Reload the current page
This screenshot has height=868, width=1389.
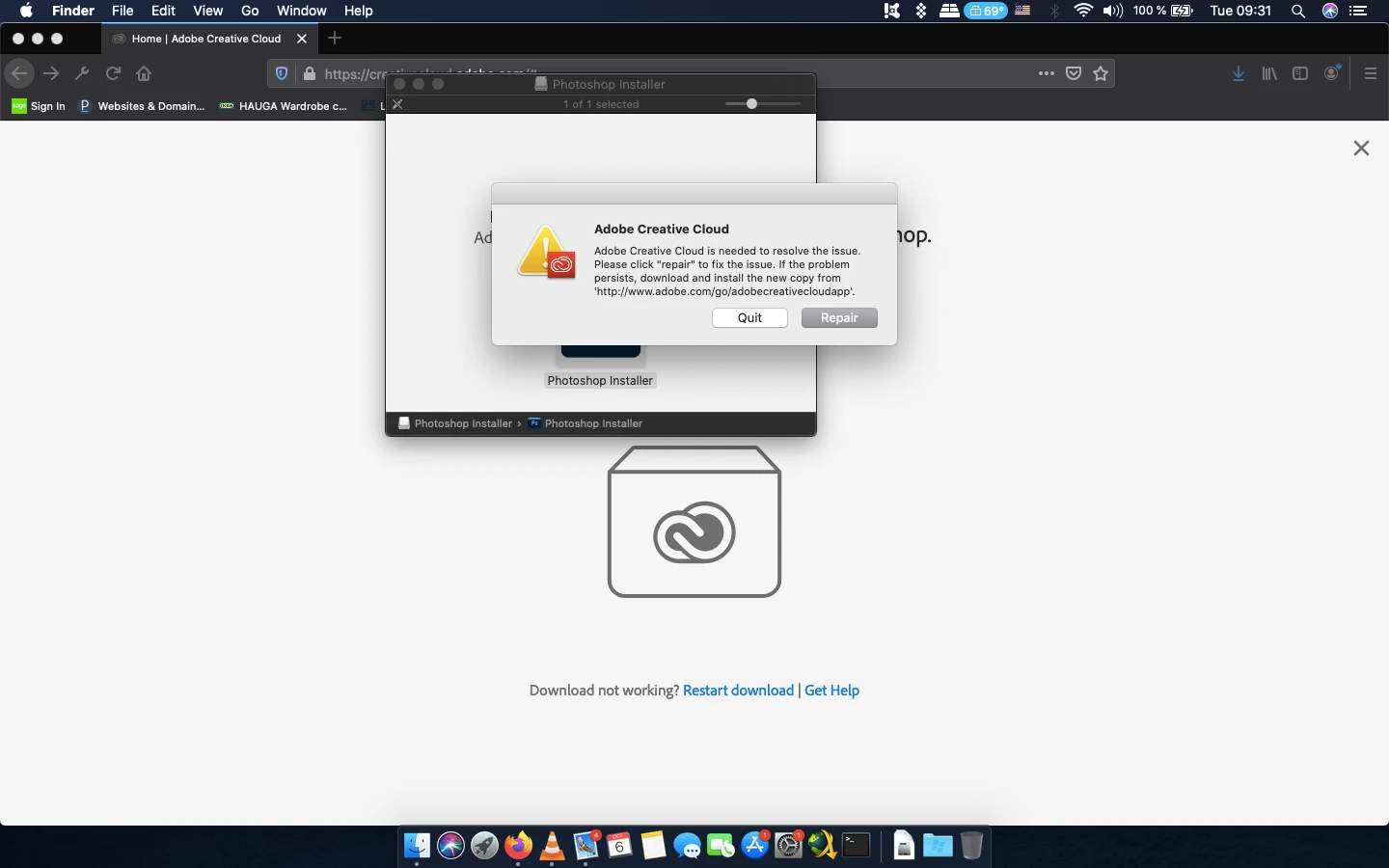coord(113,73)
